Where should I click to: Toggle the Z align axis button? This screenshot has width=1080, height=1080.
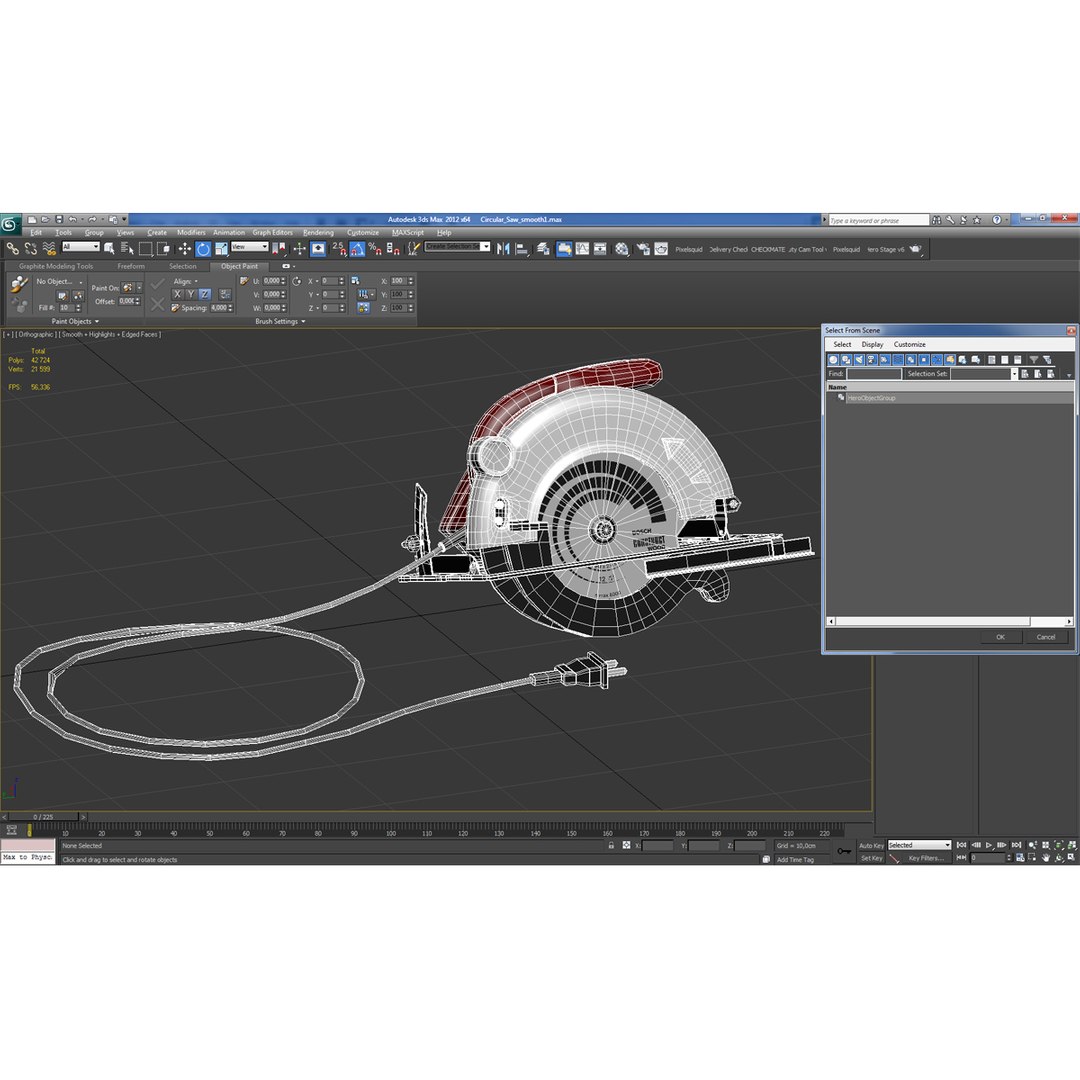(x=205, y=294)
